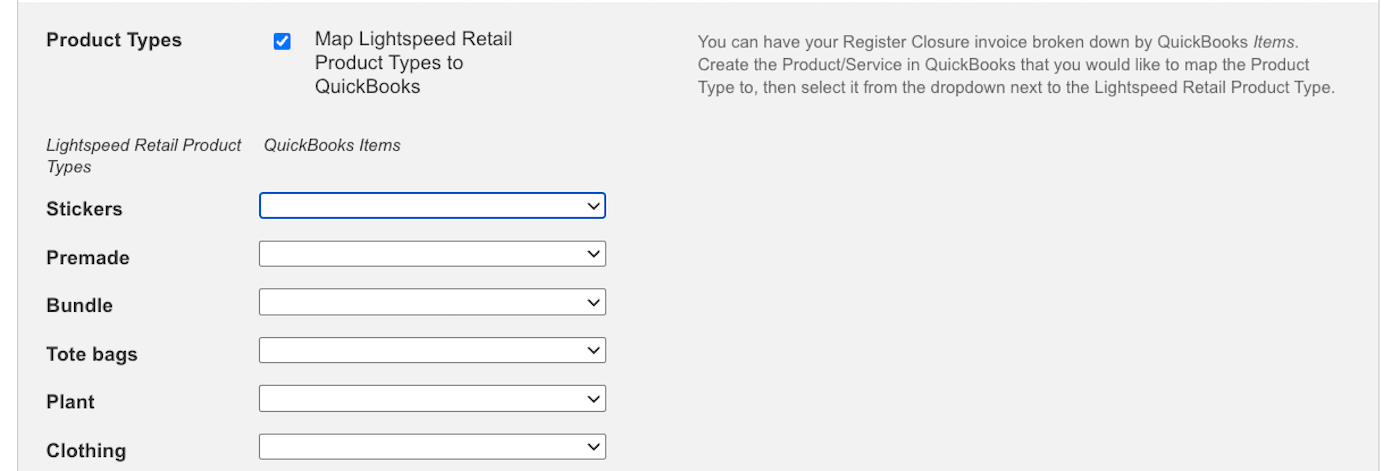
Task: Click the Register Closure invoice help text
Action: (x=1016, y=65)
